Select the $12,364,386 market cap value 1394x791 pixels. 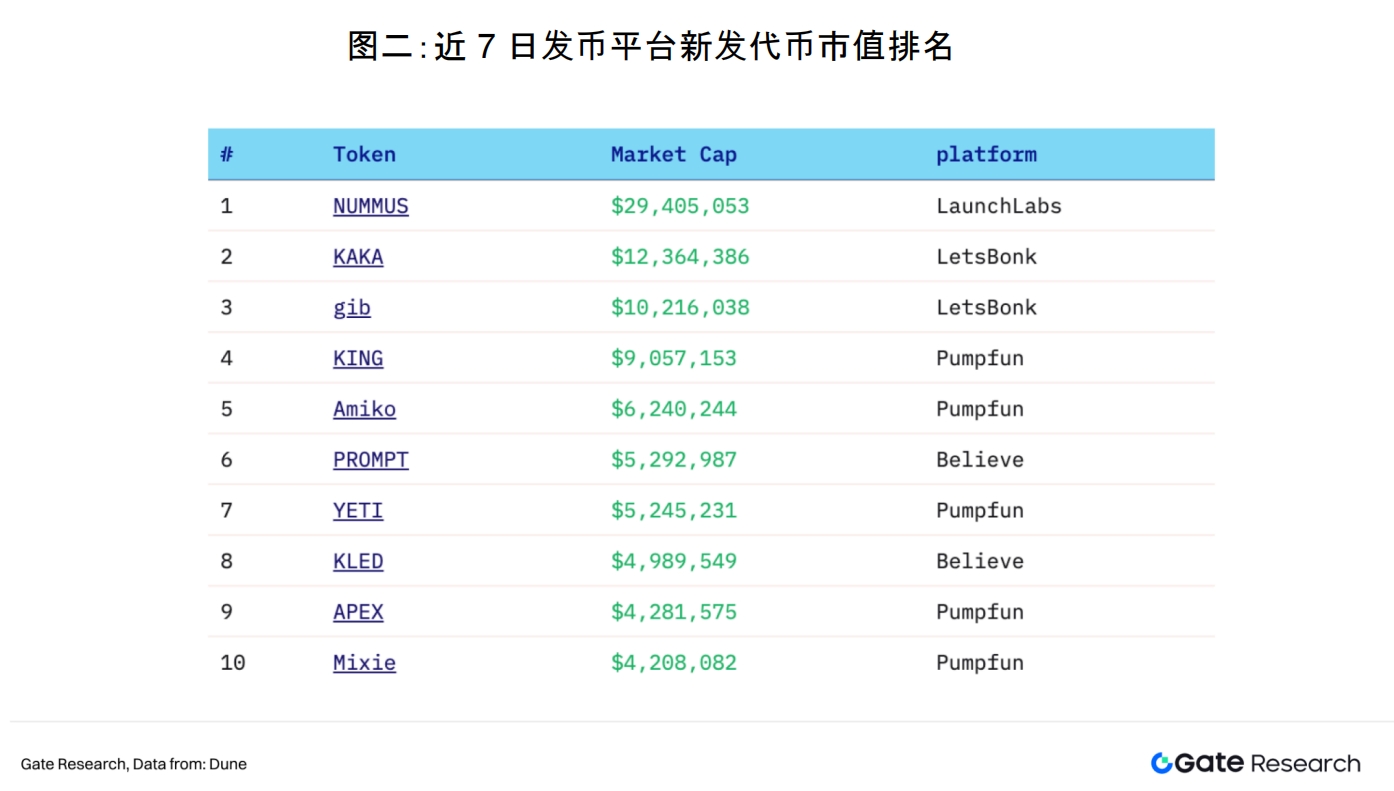680,257
